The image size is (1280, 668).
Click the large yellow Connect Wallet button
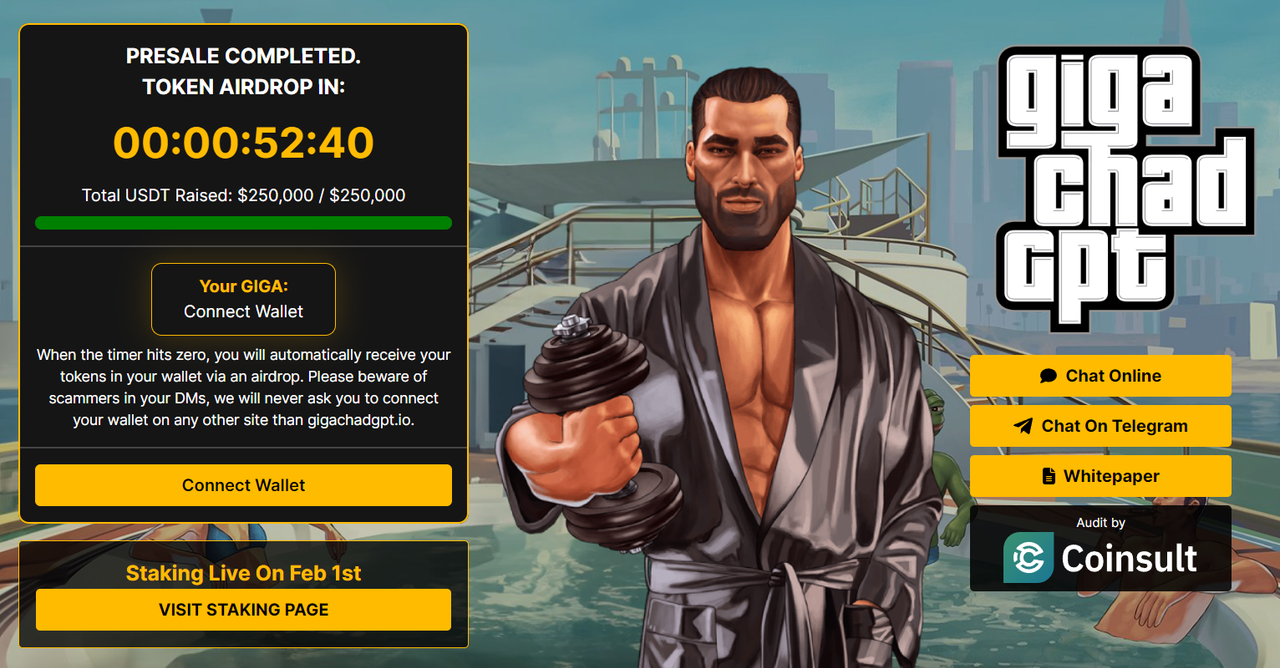pyautogui.click(x=243, y=485)
